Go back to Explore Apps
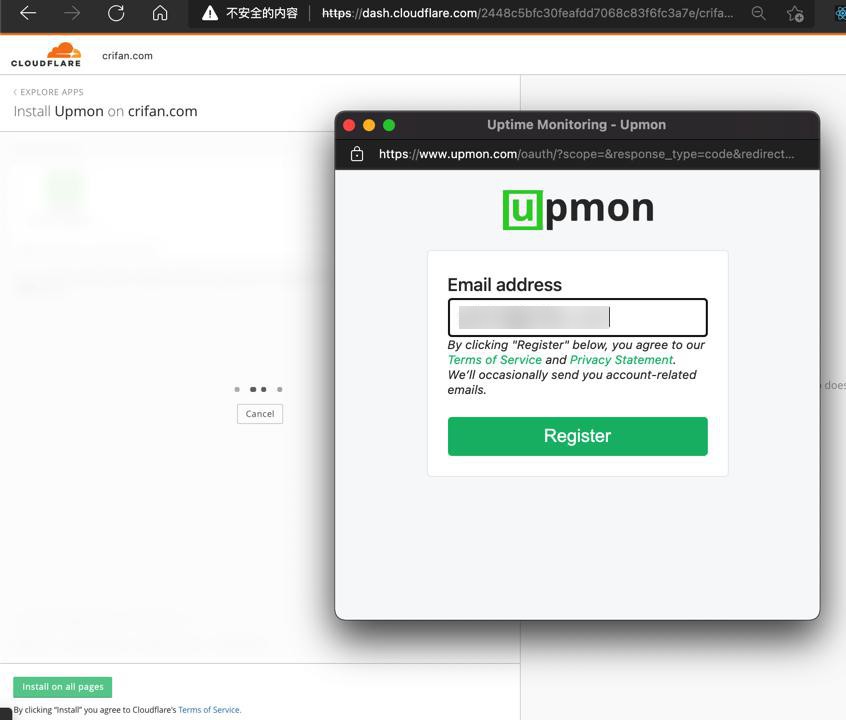846x720 pixels. click(49, 92)
